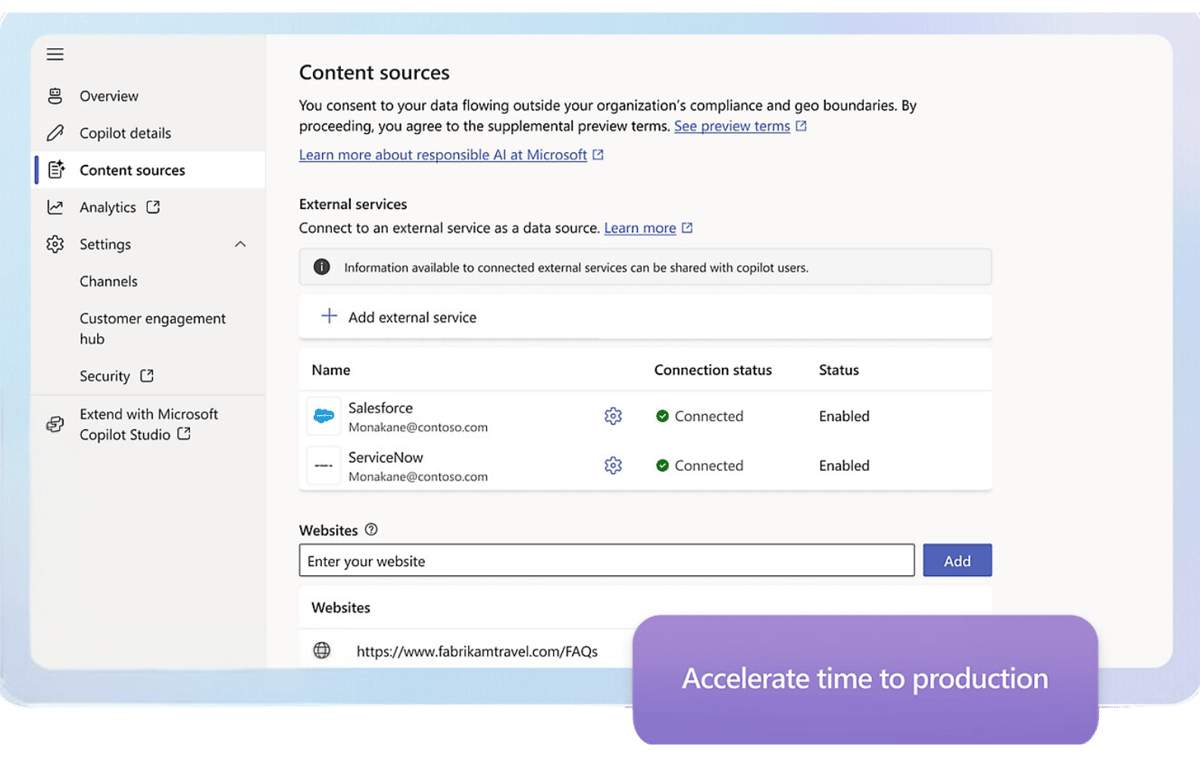Click the Analytics chart icon
The height and width of the screenshot is (757, 1200).
[x=55, y=207]
